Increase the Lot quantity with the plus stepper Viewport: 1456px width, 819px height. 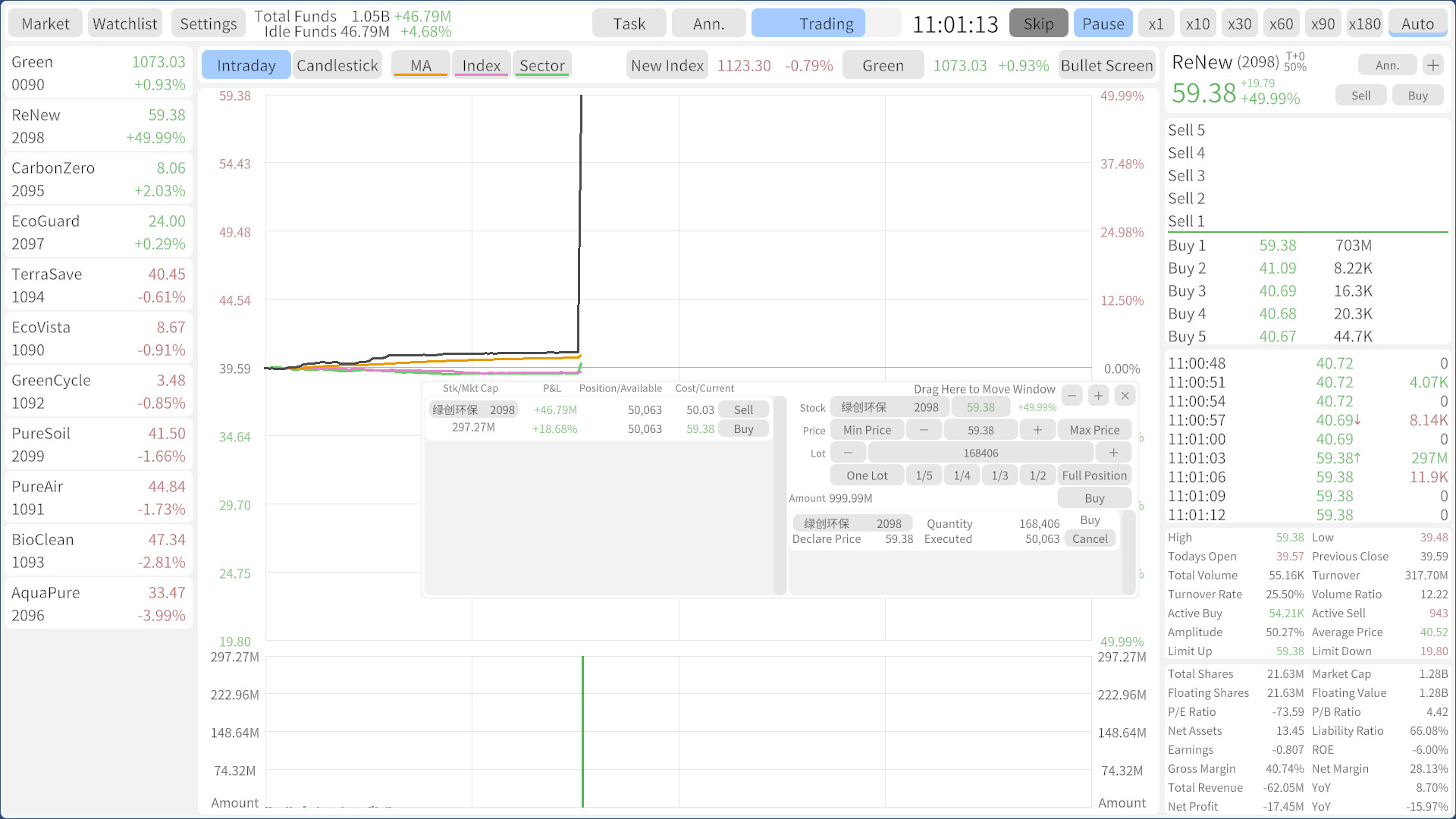(x=1113, y=452)
